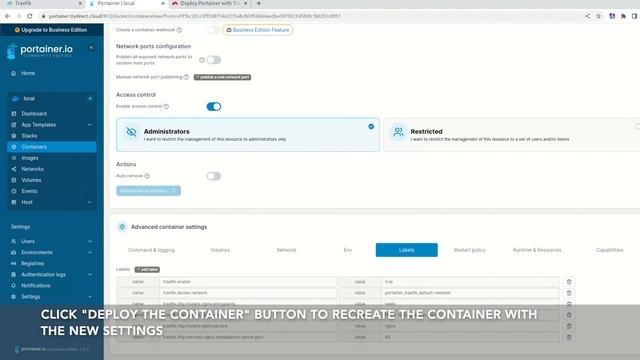
Task: Click help icon for Manual network port publishing
Action: [x=186, y=77]
